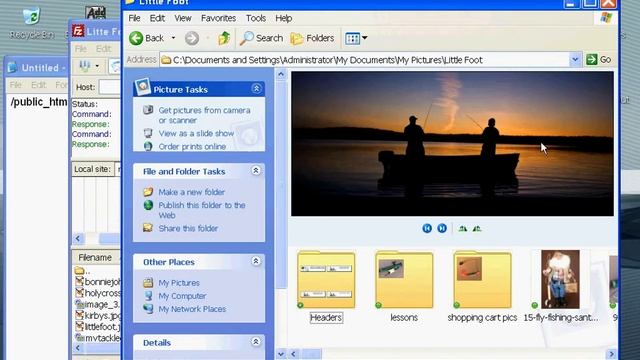Click the Host field in FileZilla window
Image resolution: width=640 pixels, height=360 pixels.
pos(109,87)
